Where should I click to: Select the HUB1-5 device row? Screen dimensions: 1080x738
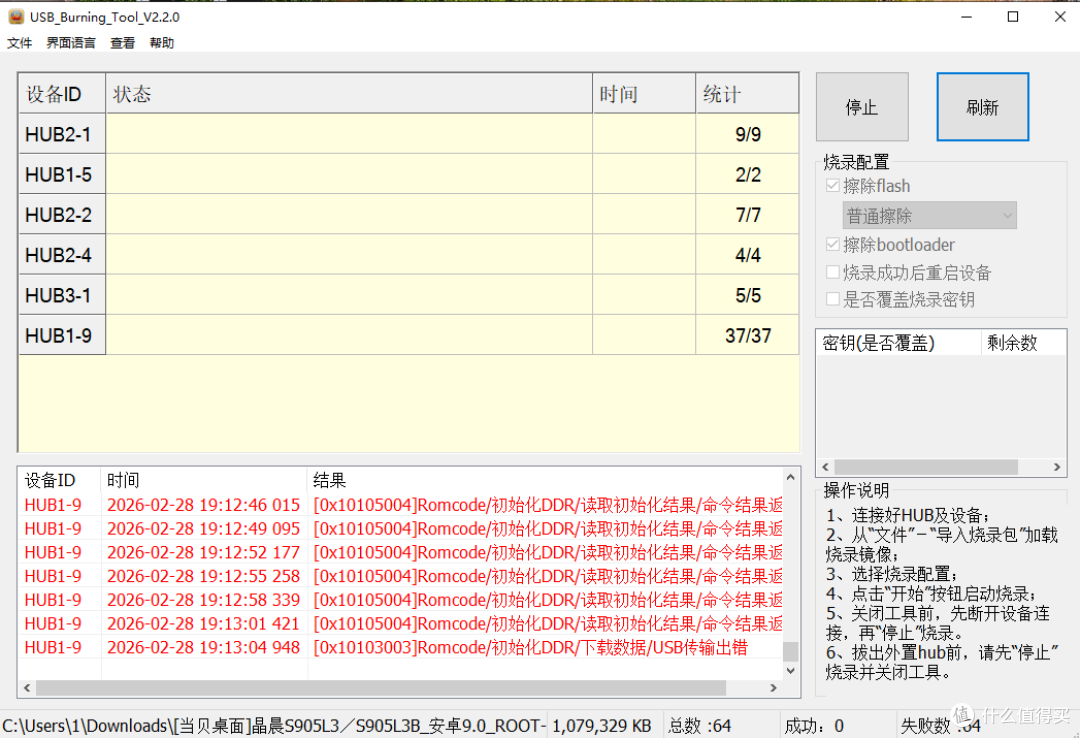pos(408,174)
